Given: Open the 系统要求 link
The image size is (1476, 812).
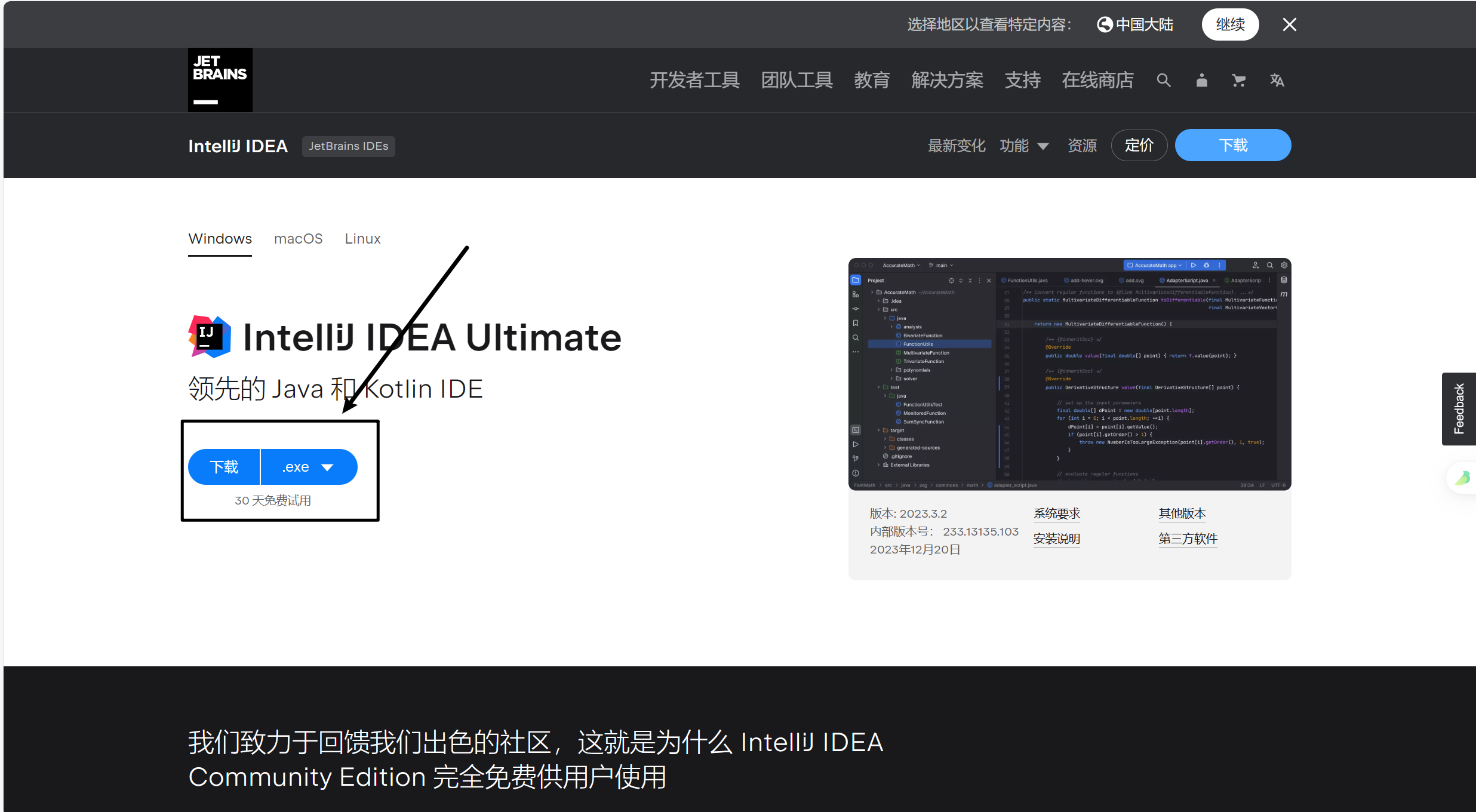Looking at the screenshot, I should [1056, 513].
